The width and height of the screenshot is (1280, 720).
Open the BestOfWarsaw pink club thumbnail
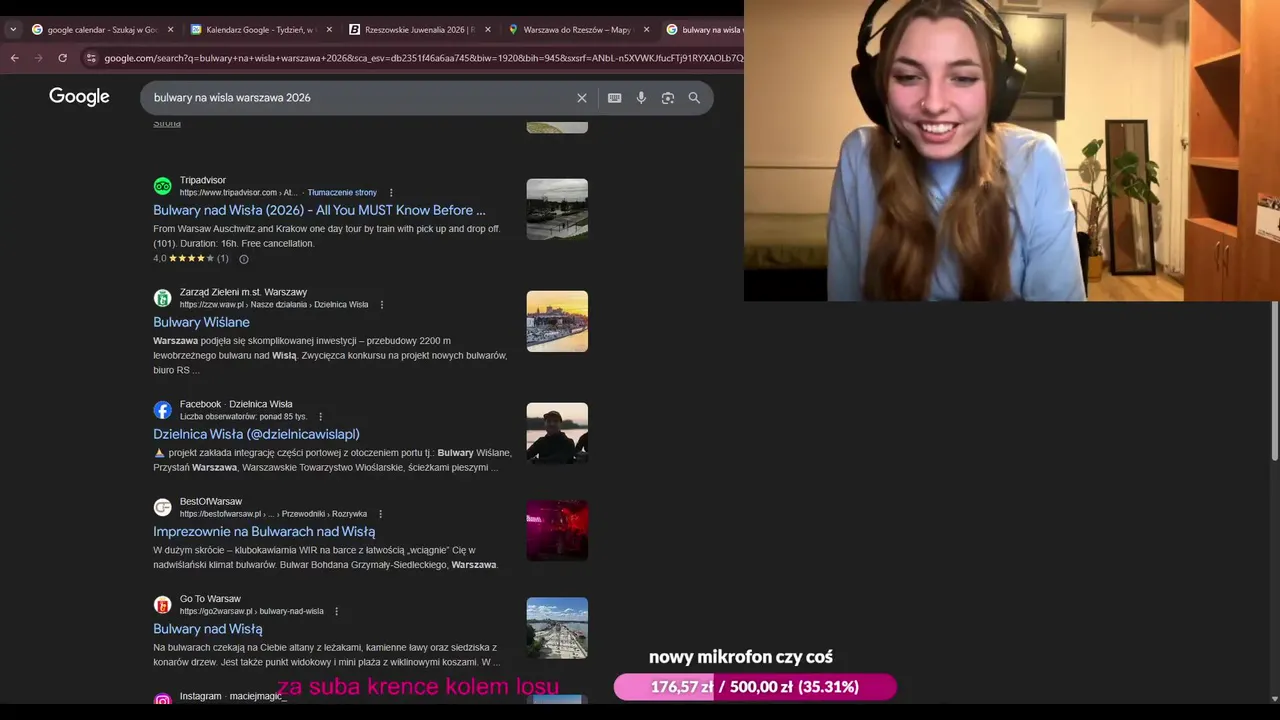[x=557, y=530]
